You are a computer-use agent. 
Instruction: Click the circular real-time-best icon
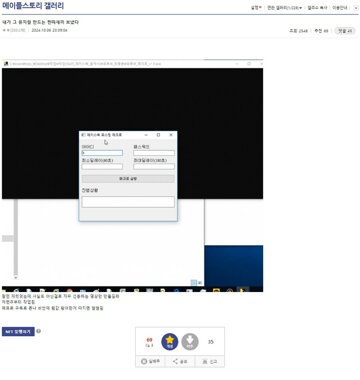point(144,361)
